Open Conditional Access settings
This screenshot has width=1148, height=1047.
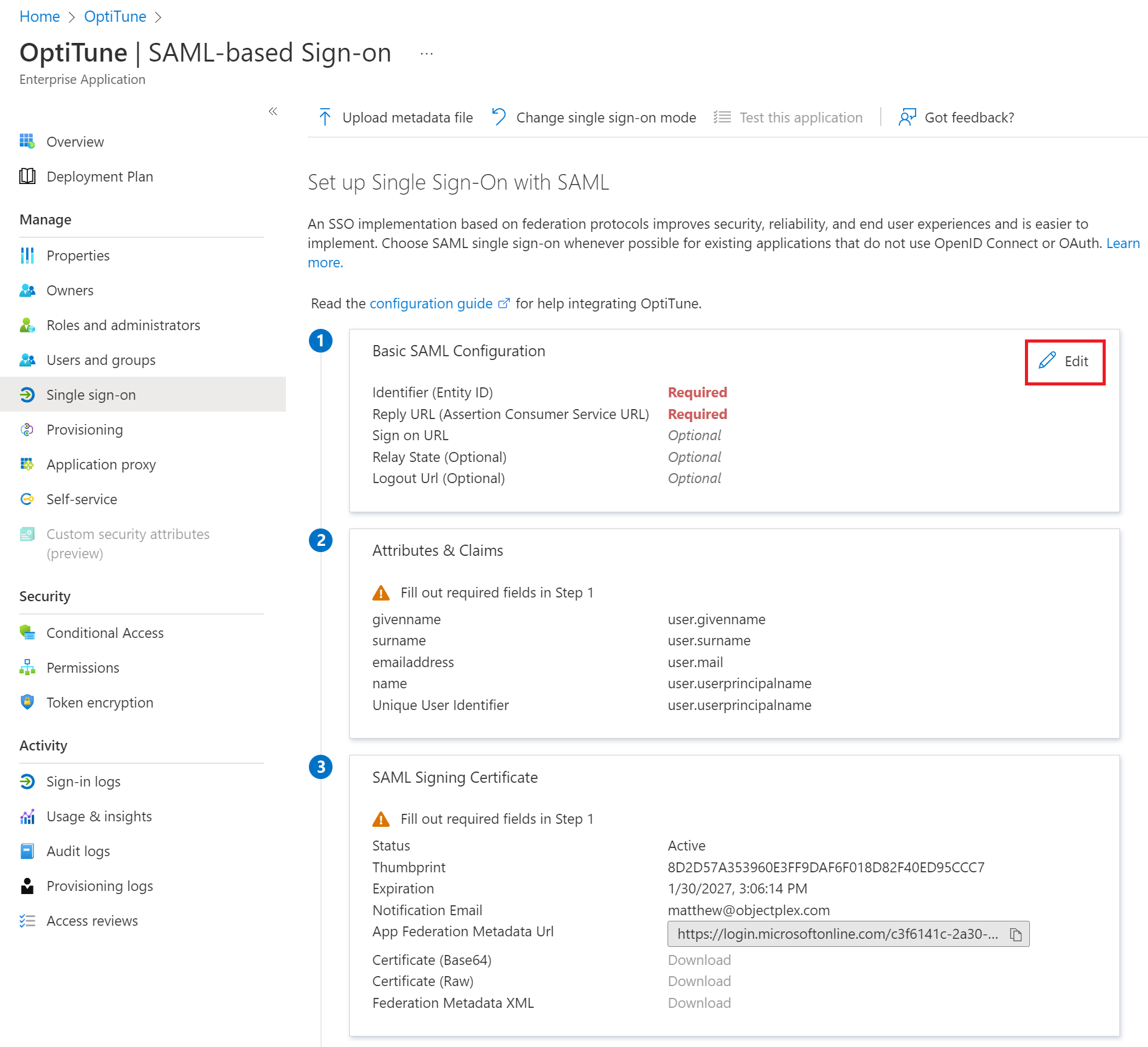point(105,632)
